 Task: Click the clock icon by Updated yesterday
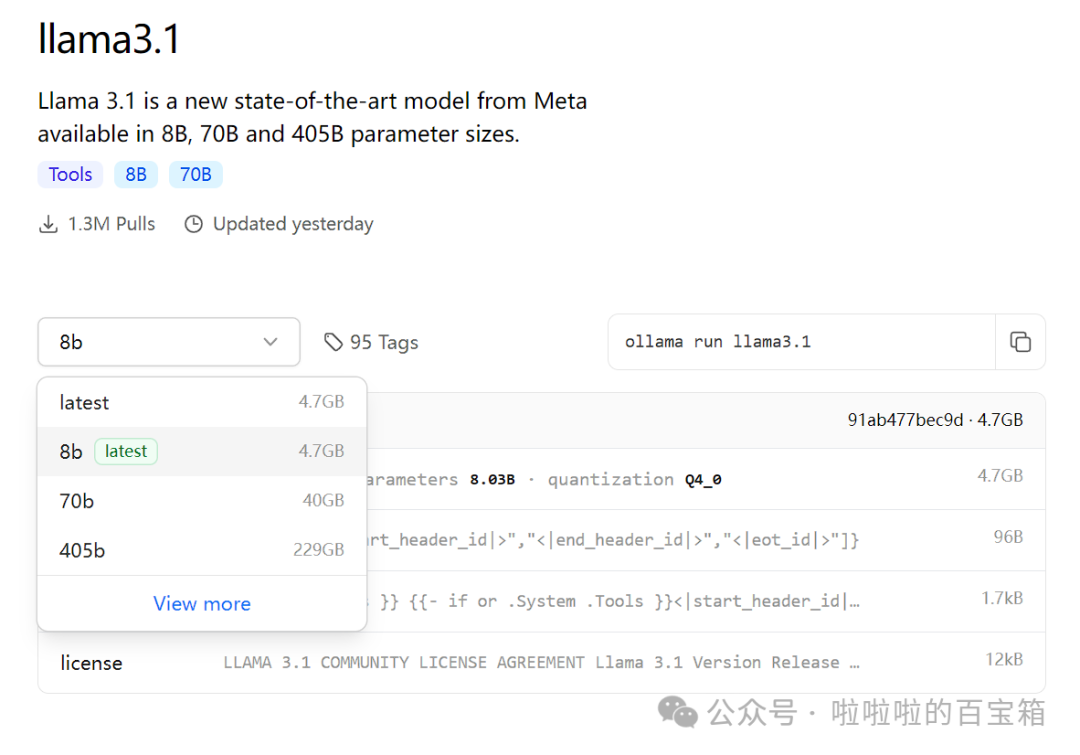pyautogui.click(x=193, y=224)
